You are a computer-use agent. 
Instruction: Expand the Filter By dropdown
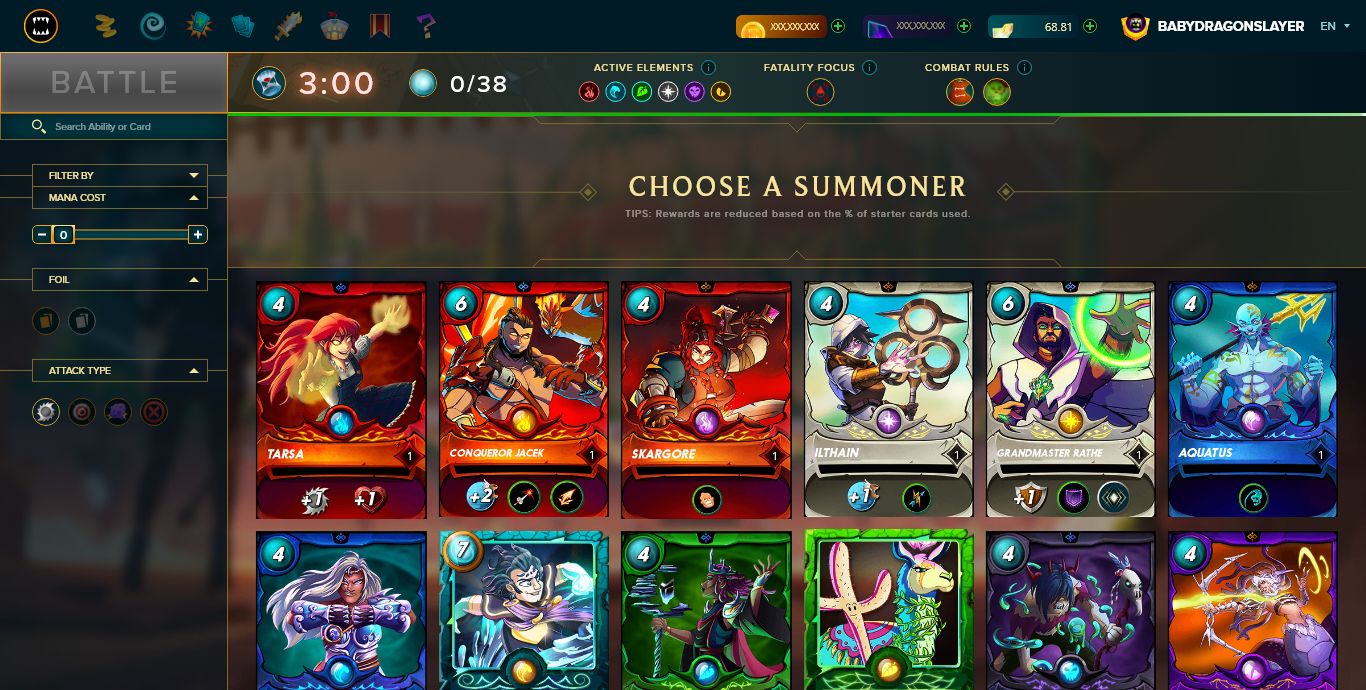point(120,175)
